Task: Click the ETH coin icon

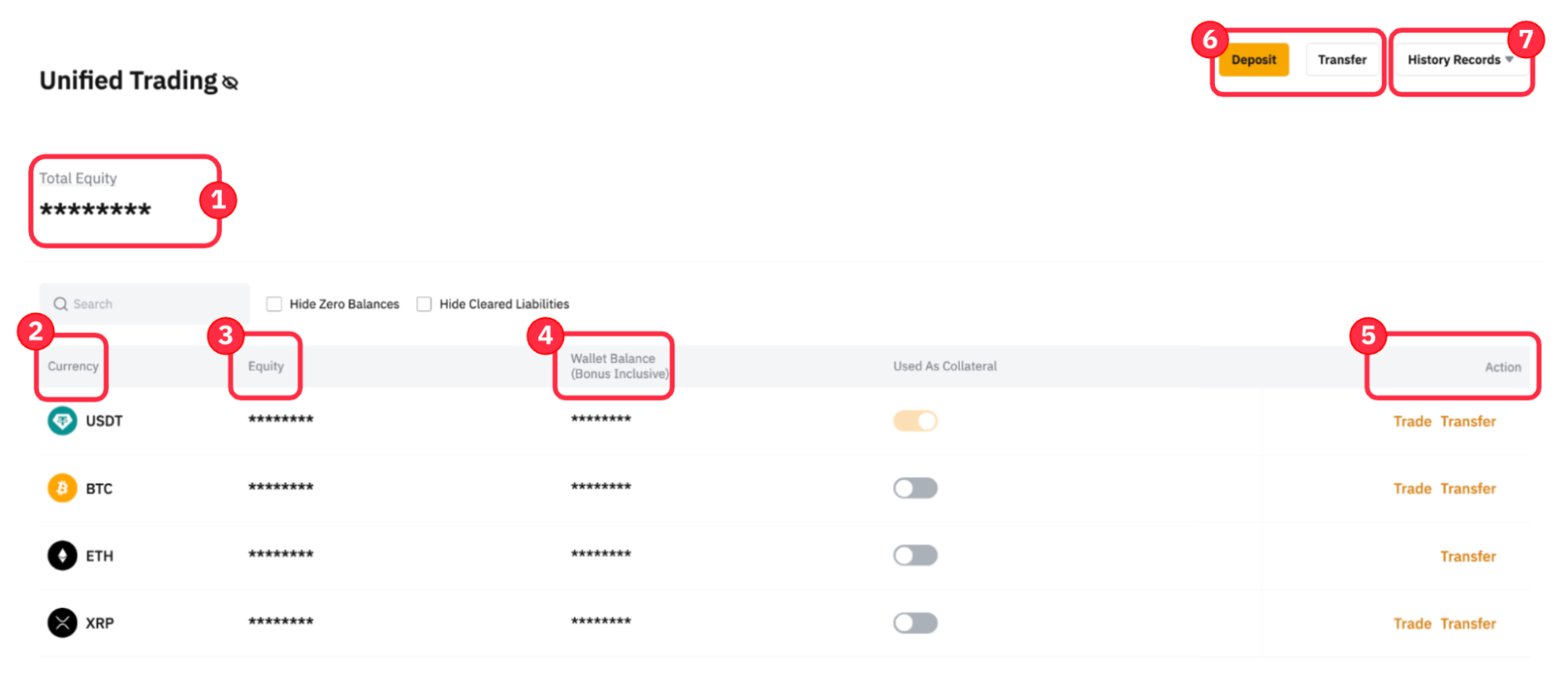Action: (x=62, y=556)
